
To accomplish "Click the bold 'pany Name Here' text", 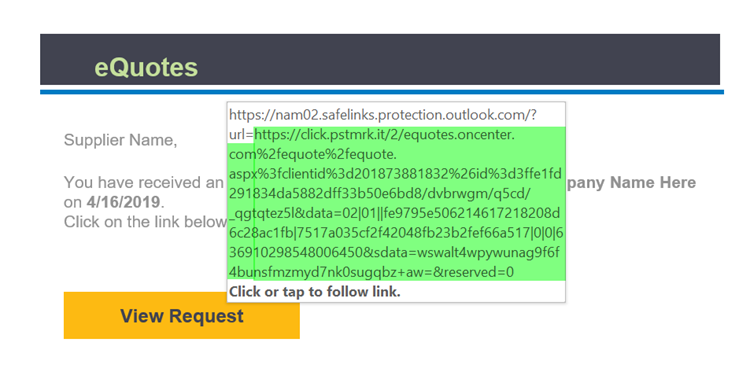I will pyautogui.click(x=631, y=183).
